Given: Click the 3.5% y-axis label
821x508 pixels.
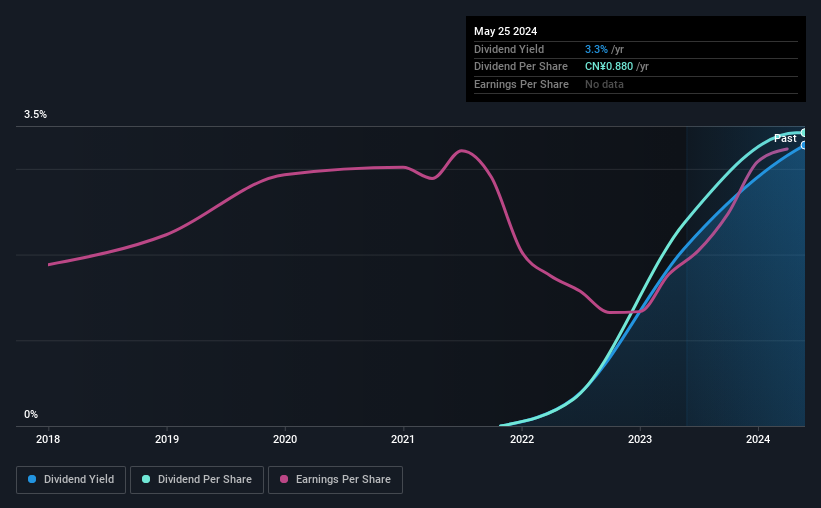Looking at the screenshot, I should click(x=35, y=114).
